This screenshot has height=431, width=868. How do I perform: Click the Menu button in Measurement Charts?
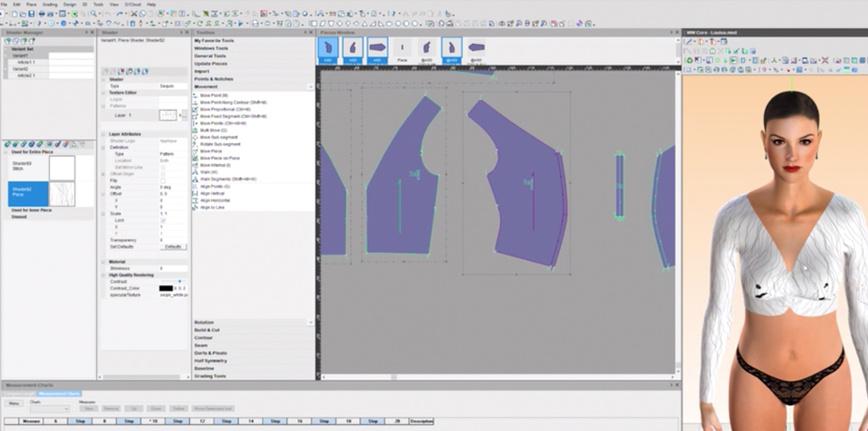click(15, 403)
